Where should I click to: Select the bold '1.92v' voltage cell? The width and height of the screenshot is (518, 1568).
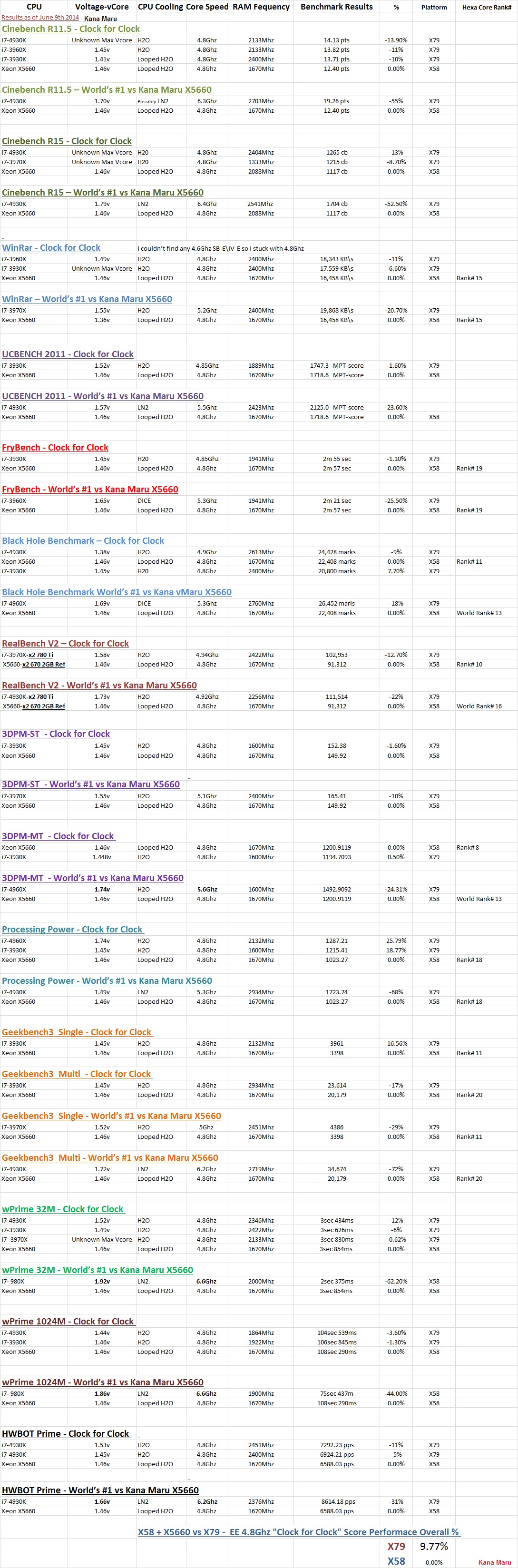pos(102,1281)
